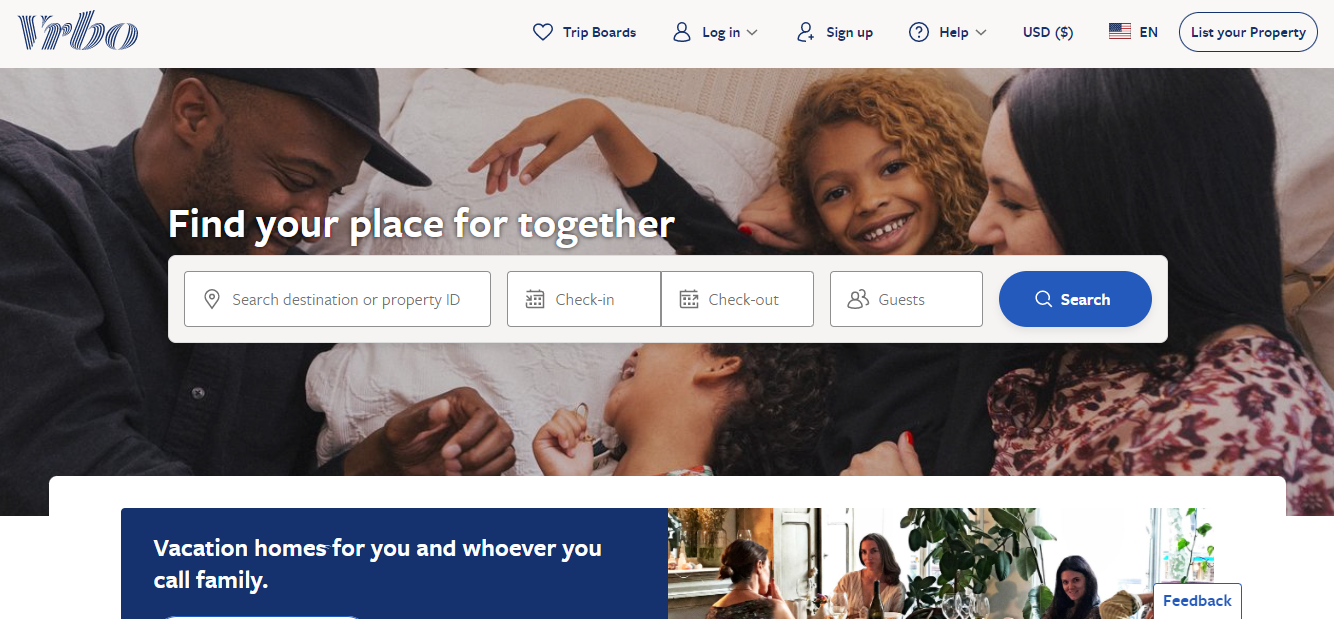Click the Check-out calendar icon
Viewport: 1334px width, 619px height.
(x=689, y=299)
